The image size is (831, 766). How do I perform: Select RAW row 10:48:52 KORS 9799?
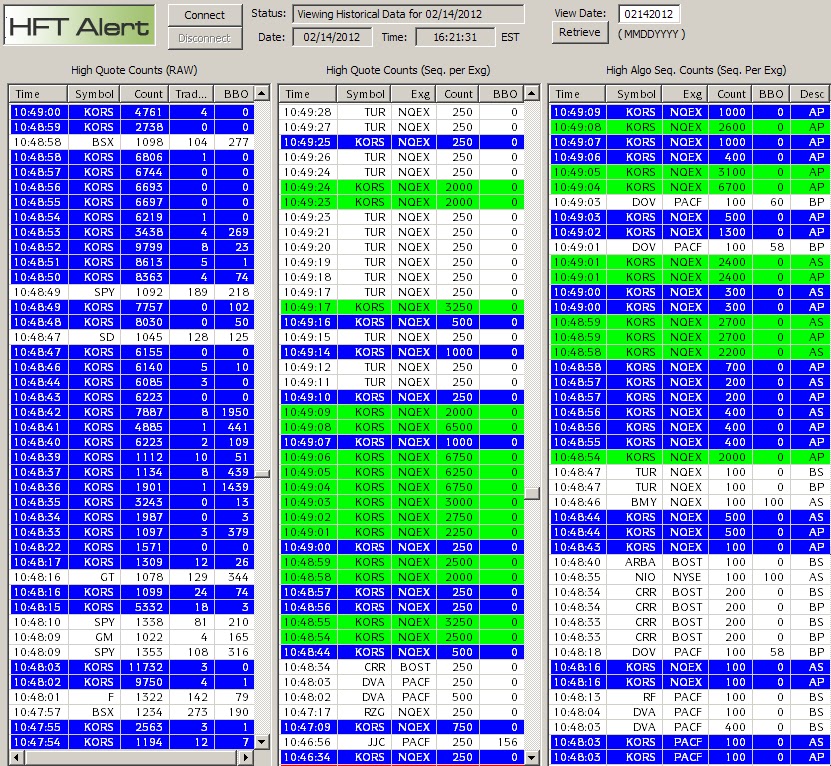click(x=132, y=247)
